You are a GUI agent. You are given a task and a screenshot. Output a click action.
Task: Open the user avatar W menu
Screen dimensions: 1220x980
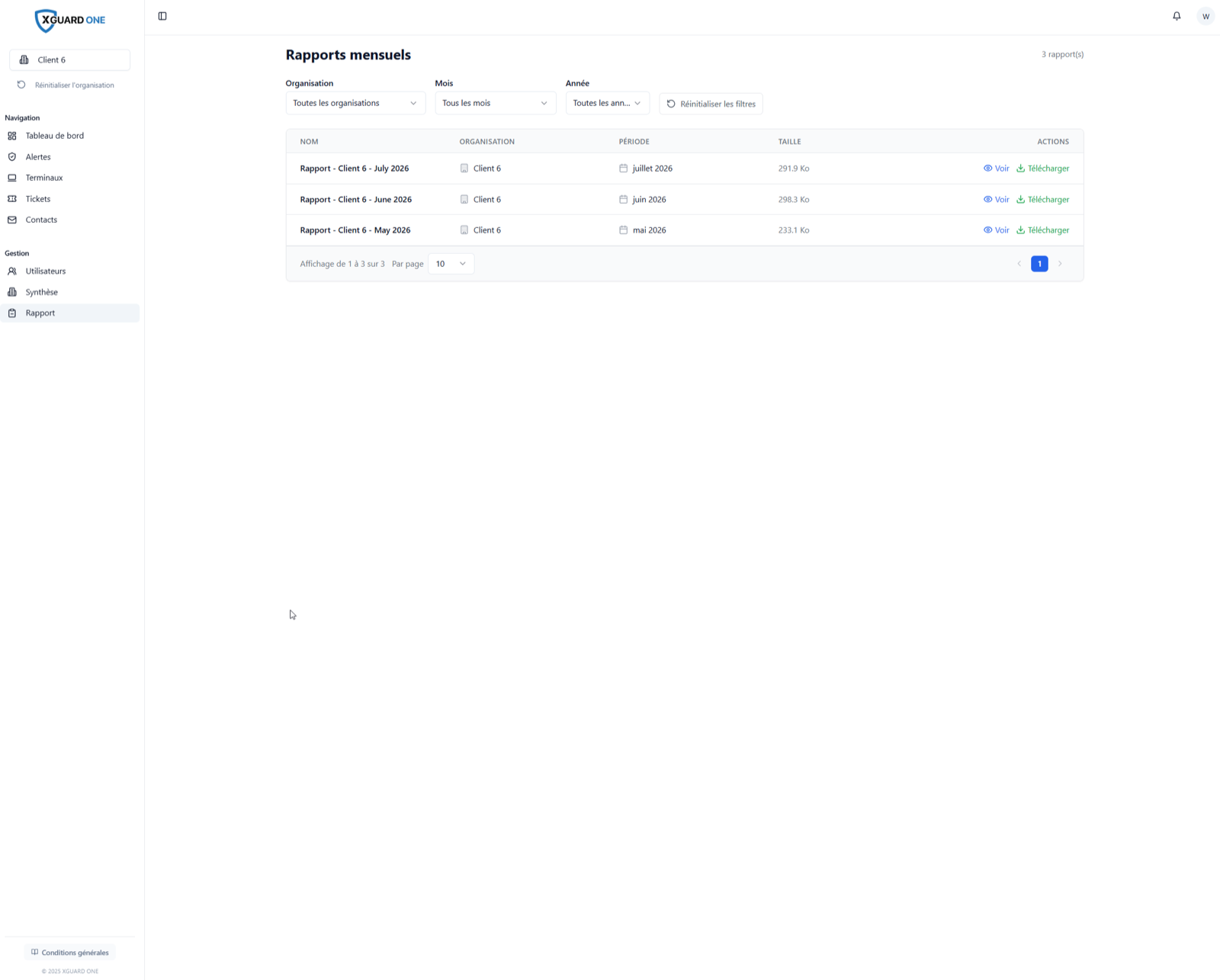coord(1206,16)
